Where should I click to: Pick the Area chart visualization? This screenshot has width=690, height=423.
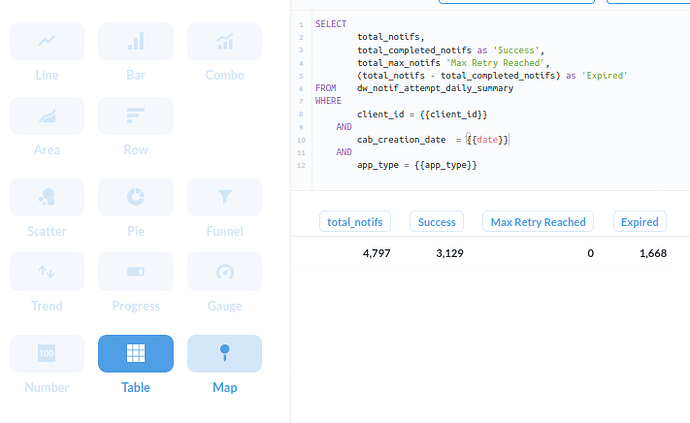click(x=47, y=116)
